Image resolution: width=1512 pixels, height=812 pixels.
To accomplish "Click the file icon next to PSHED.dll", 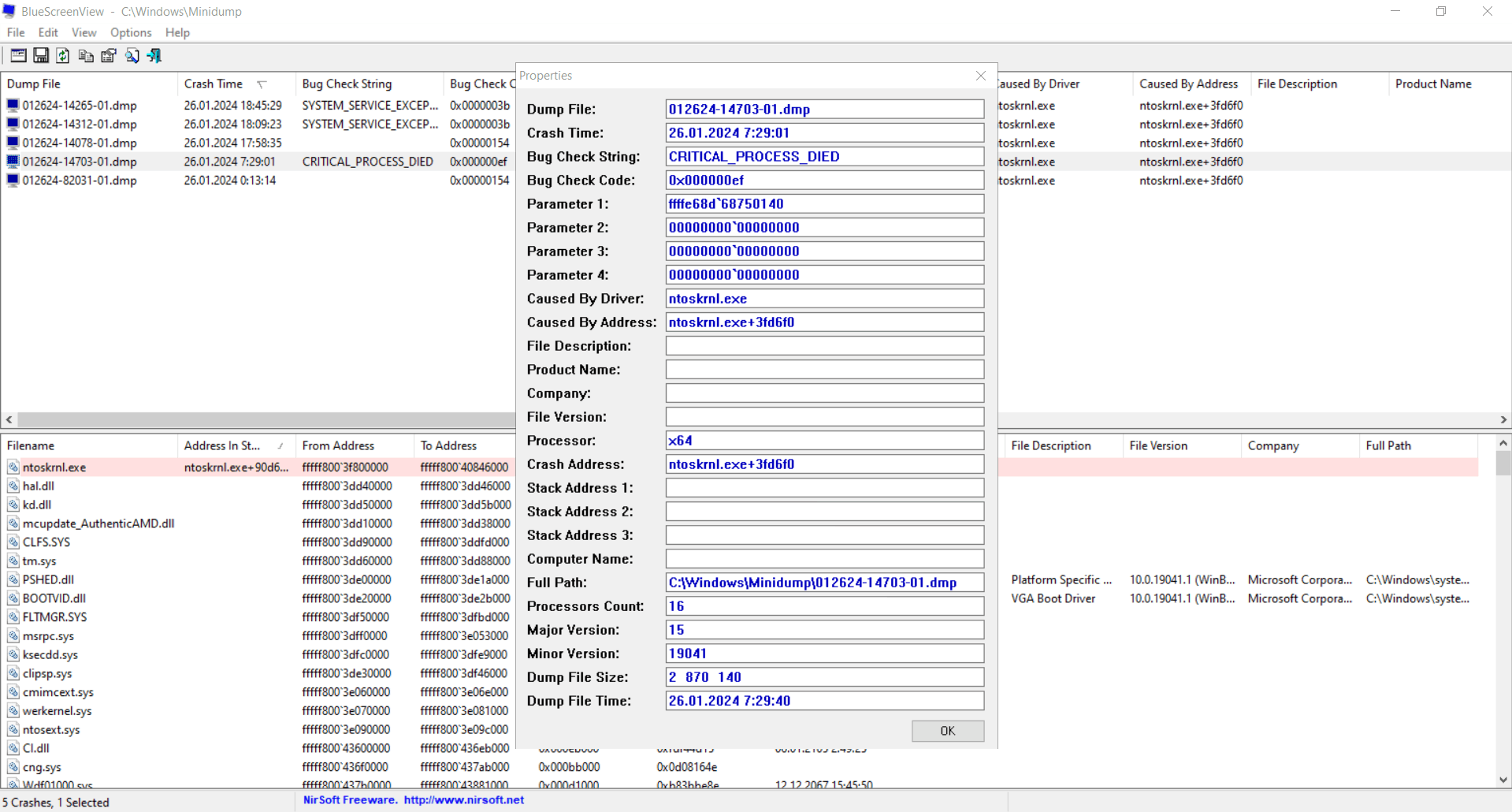I will pyautogui.click(x=13, y=579).
